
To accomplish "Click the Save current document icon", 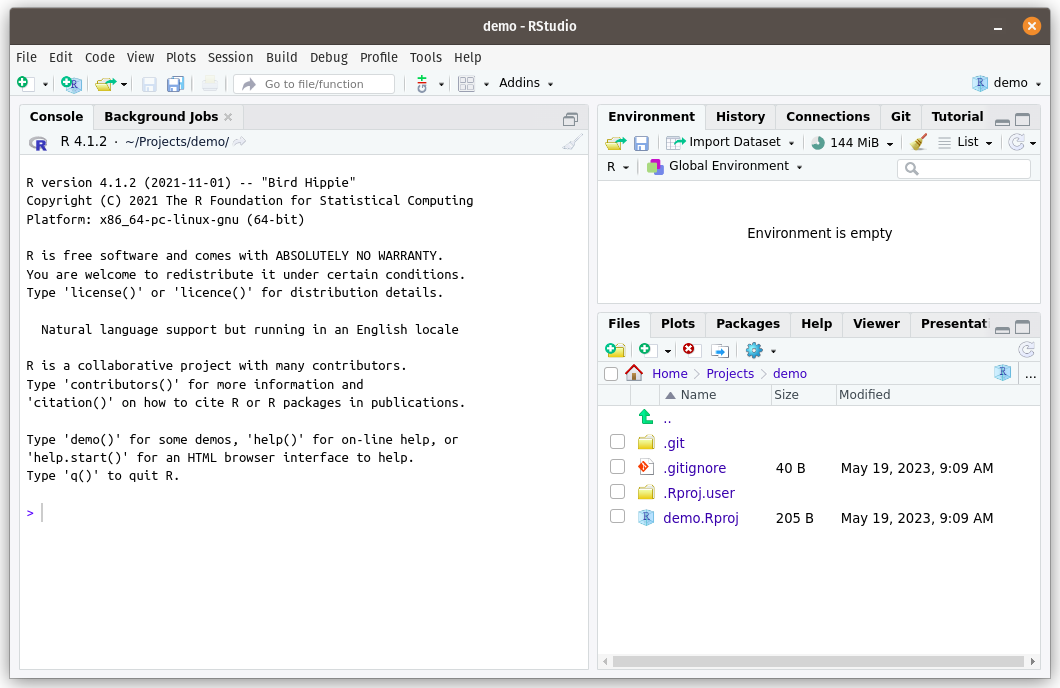I will pyautogui.click(x=149, y=84).
